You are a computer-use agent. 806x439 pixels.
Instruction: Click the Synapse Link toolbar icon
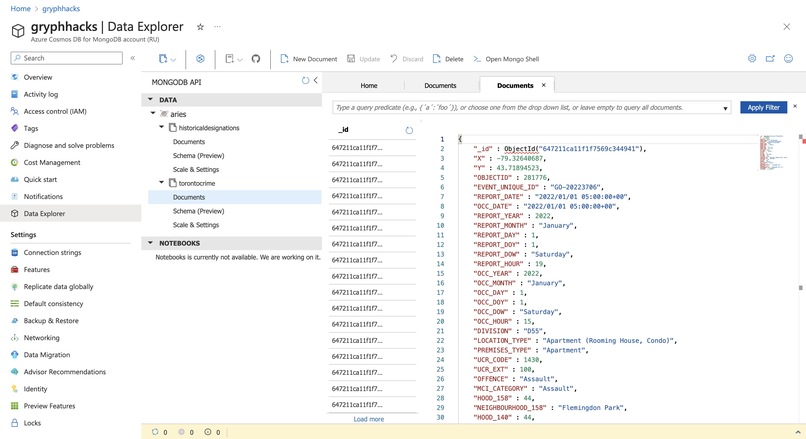coord(200,59)
